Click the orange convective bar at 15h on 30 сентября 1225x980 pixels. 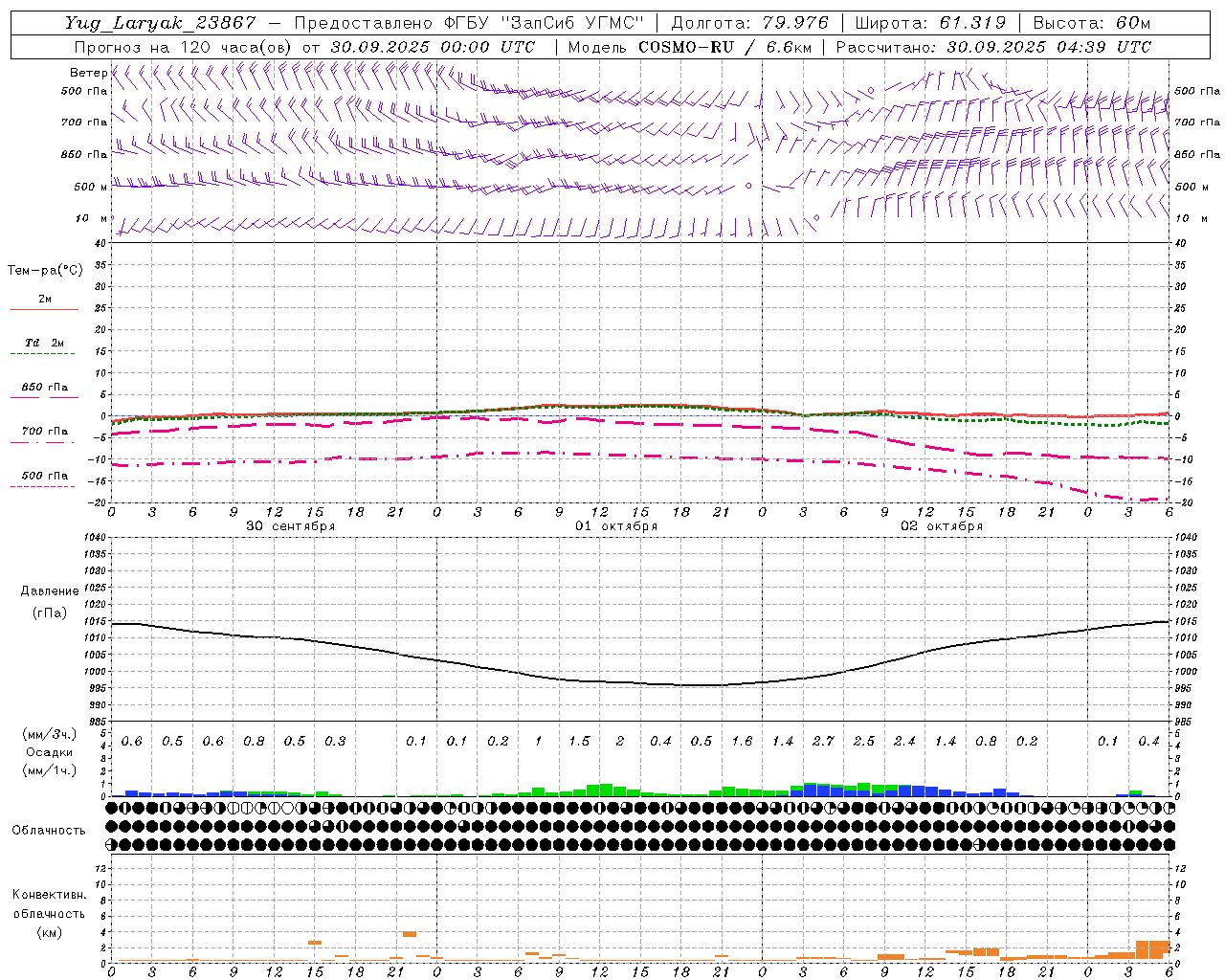pos(315,943)
